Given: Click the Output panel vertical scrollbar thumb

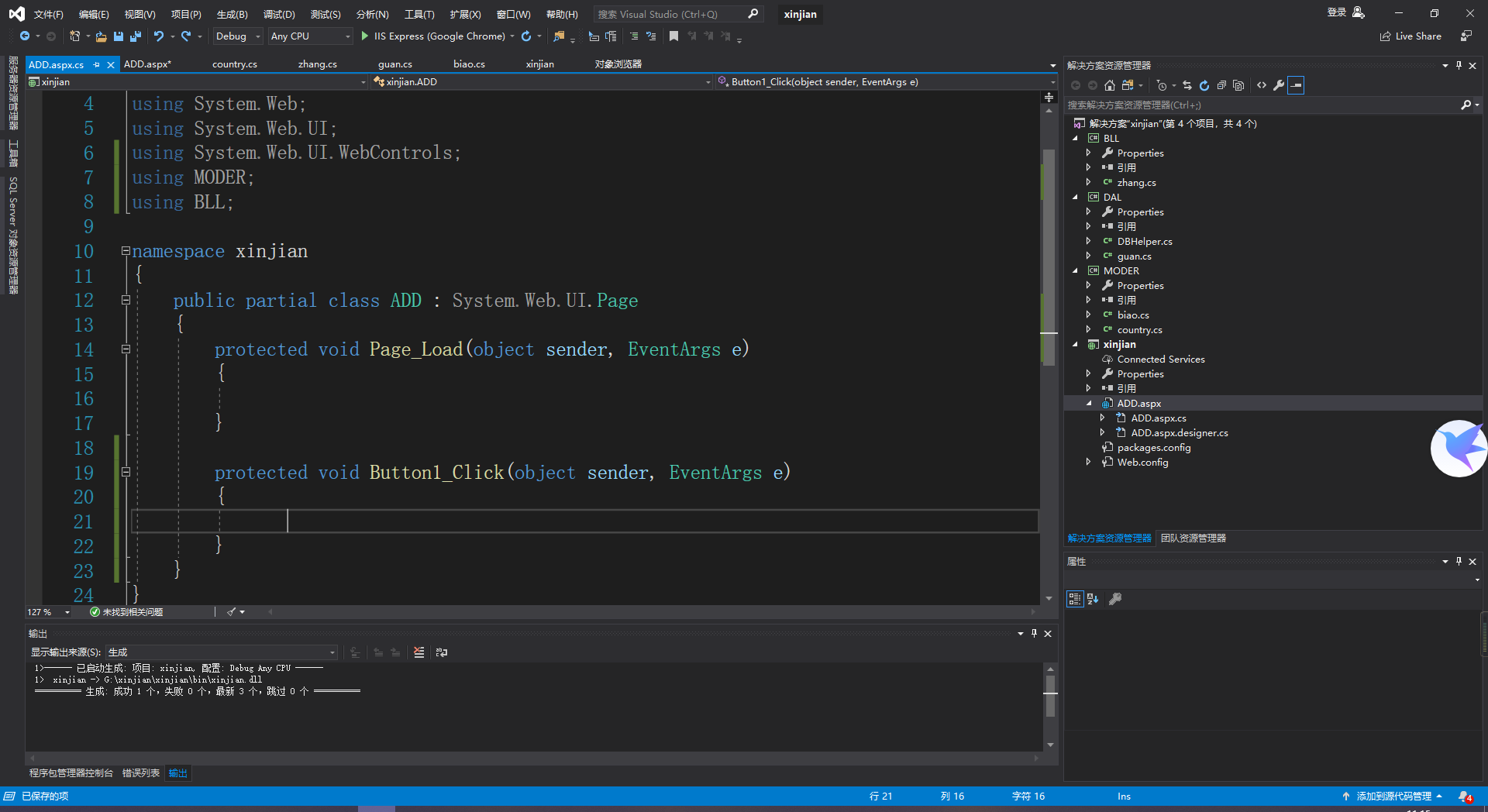Looking at the screenshot, I should click(x=1050, y=695).
